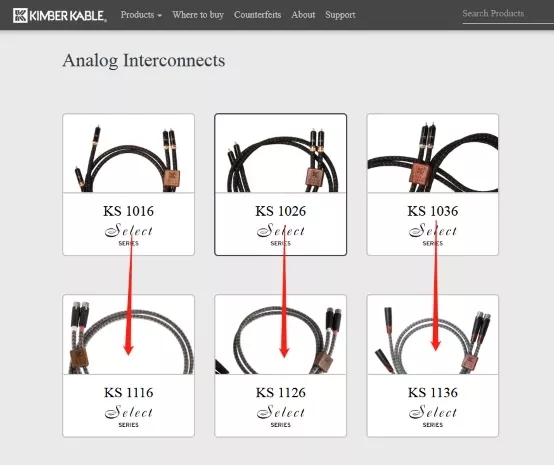
Task: Select the KS 1016 product title
Action: 129,211
